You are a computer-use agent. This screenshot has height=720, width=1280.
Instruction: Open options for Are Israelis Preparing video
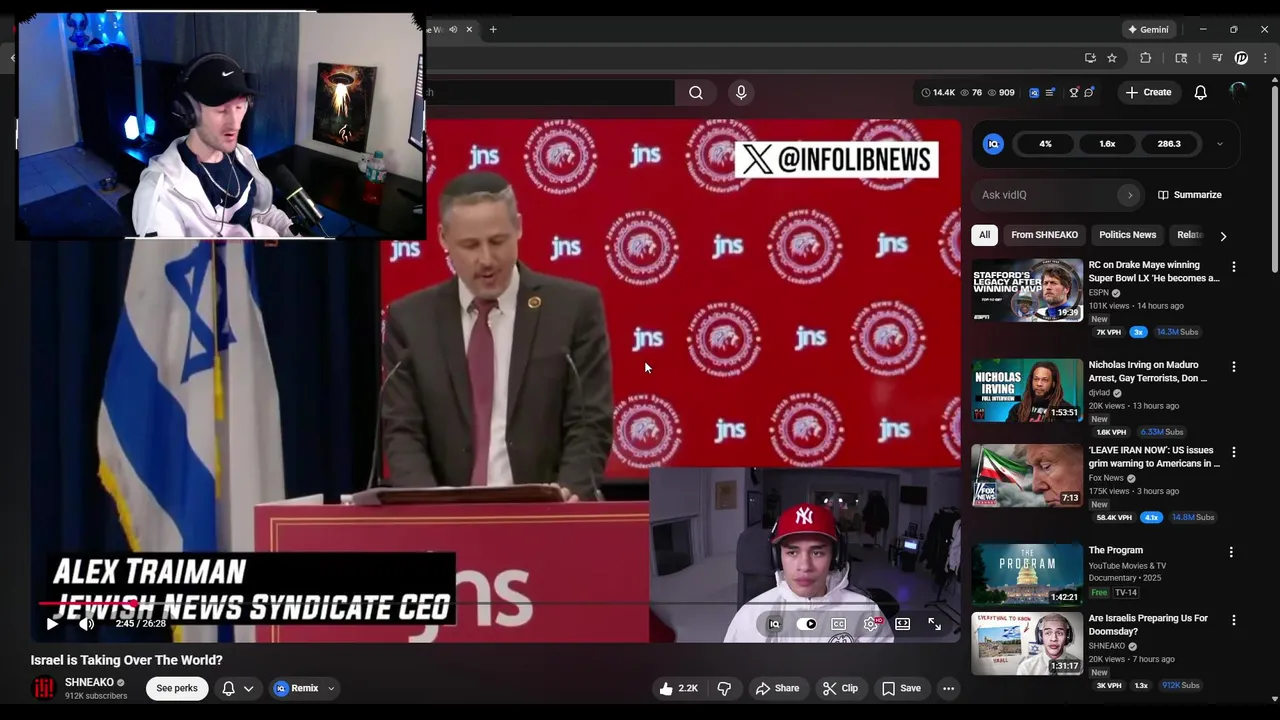coord(1233,620)
